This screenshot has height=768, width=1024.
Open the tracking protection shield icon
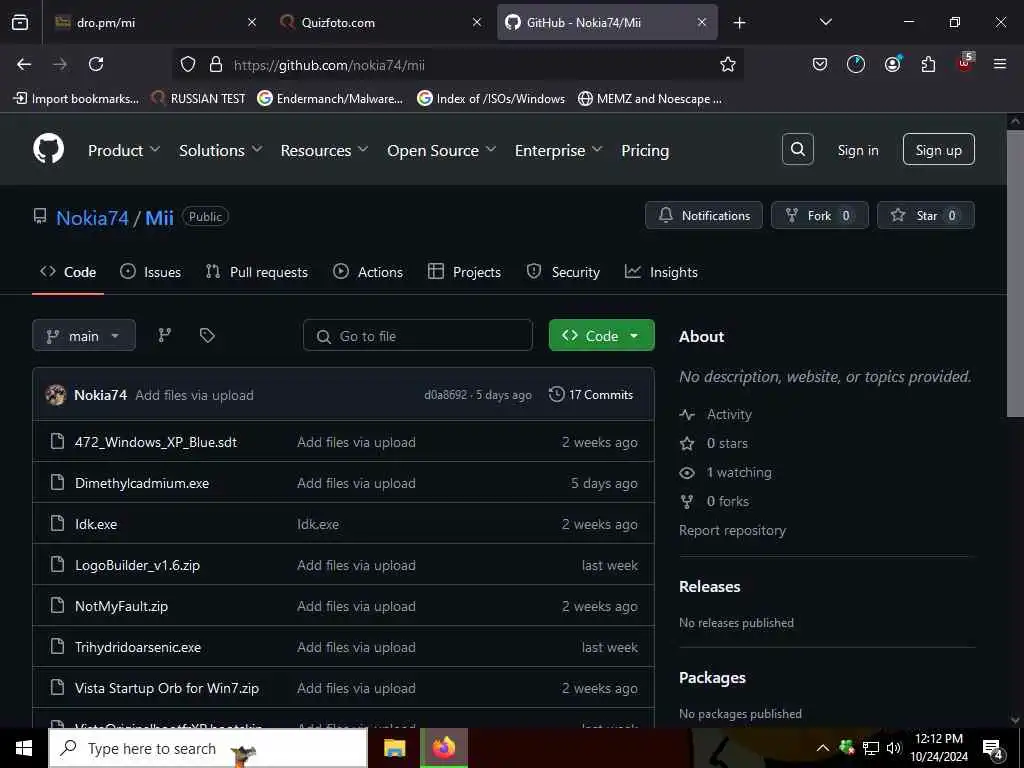188,64
